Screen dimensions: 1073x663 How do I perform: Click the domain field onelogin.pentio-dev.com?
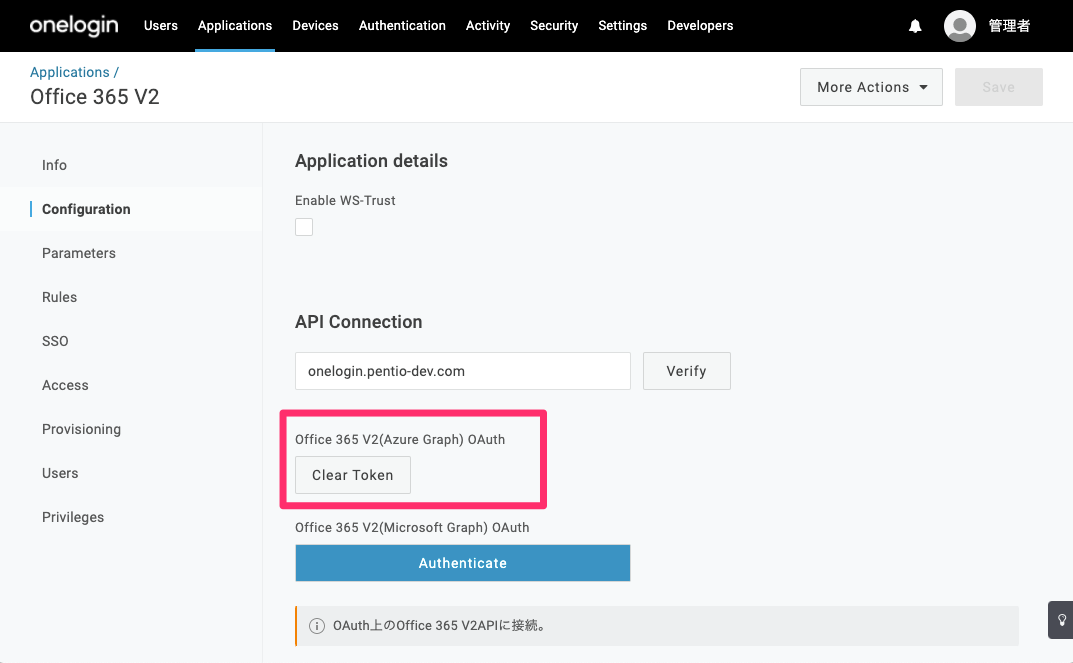coord(463,371)
